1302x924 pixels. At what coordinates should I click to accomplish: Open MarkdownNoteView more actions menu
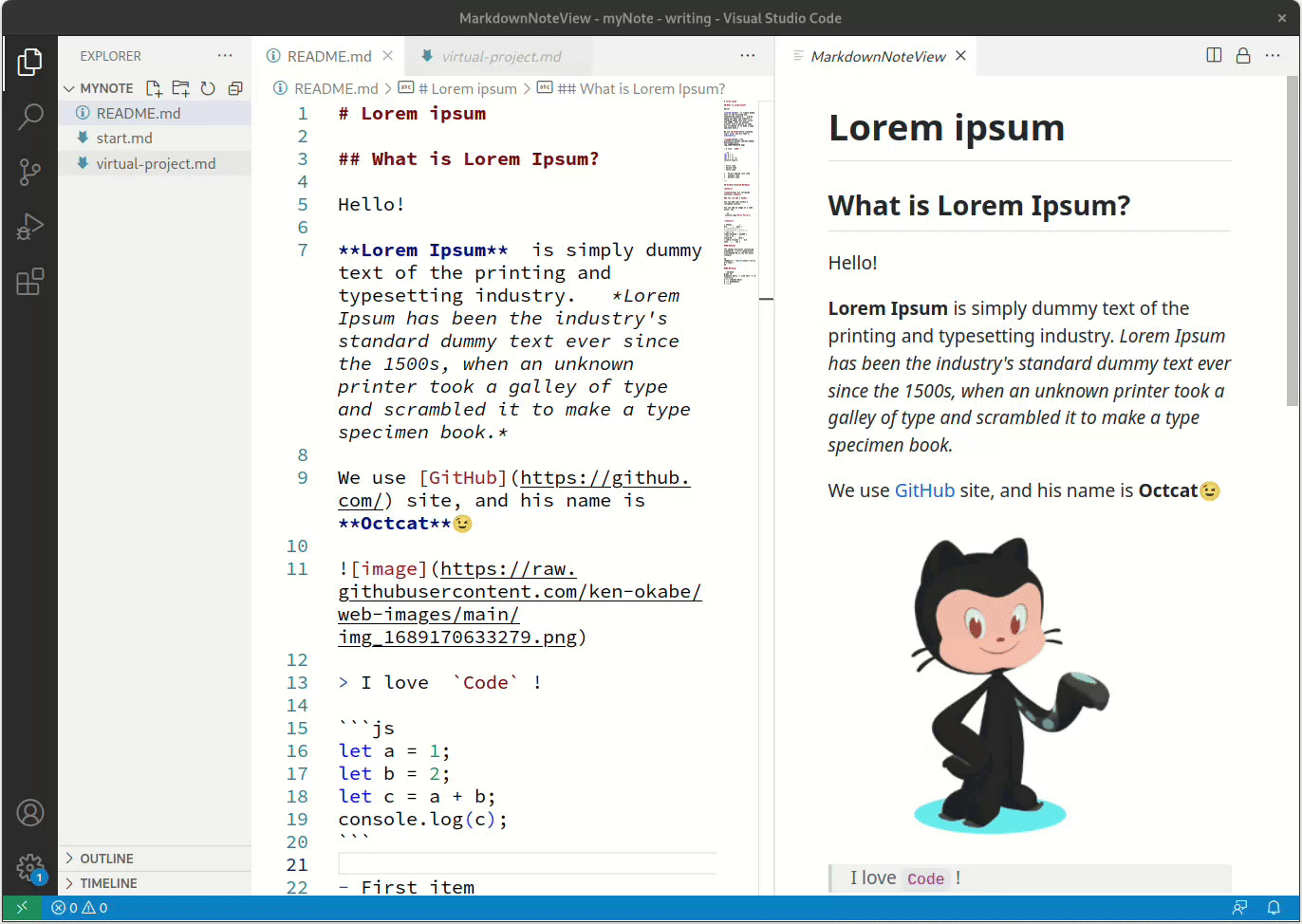point(1273,55)
